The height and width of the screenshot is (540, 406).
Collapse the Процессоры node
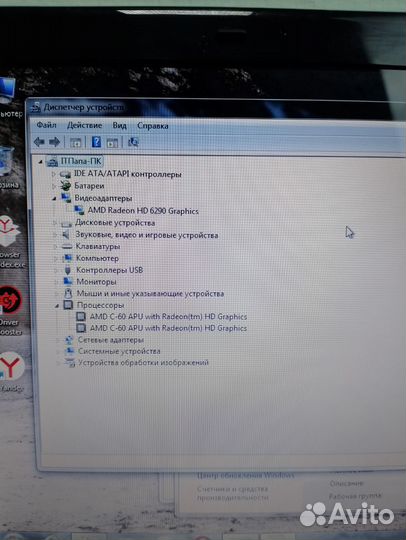pyautogui.click(x=56, y=305)
